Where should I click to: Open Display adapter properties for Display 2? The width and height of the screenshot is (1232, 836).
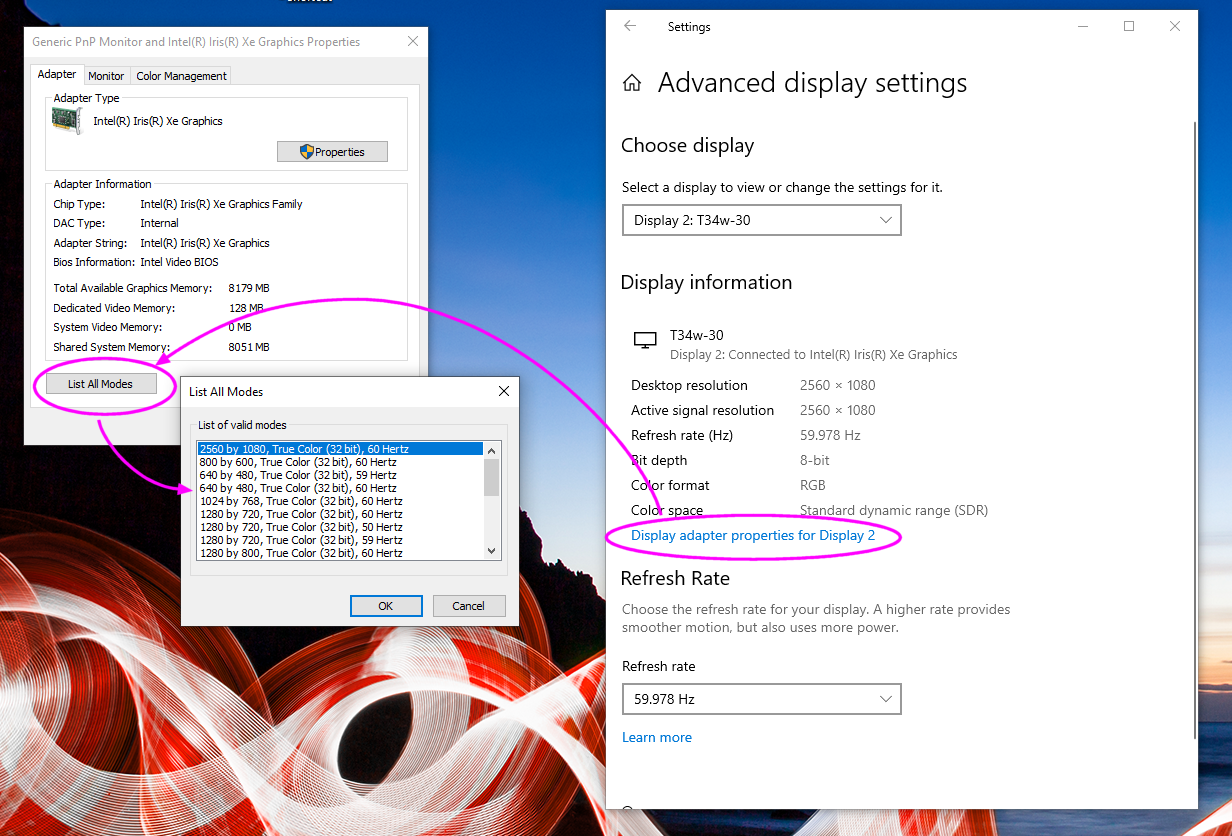[x=753, y=536]
